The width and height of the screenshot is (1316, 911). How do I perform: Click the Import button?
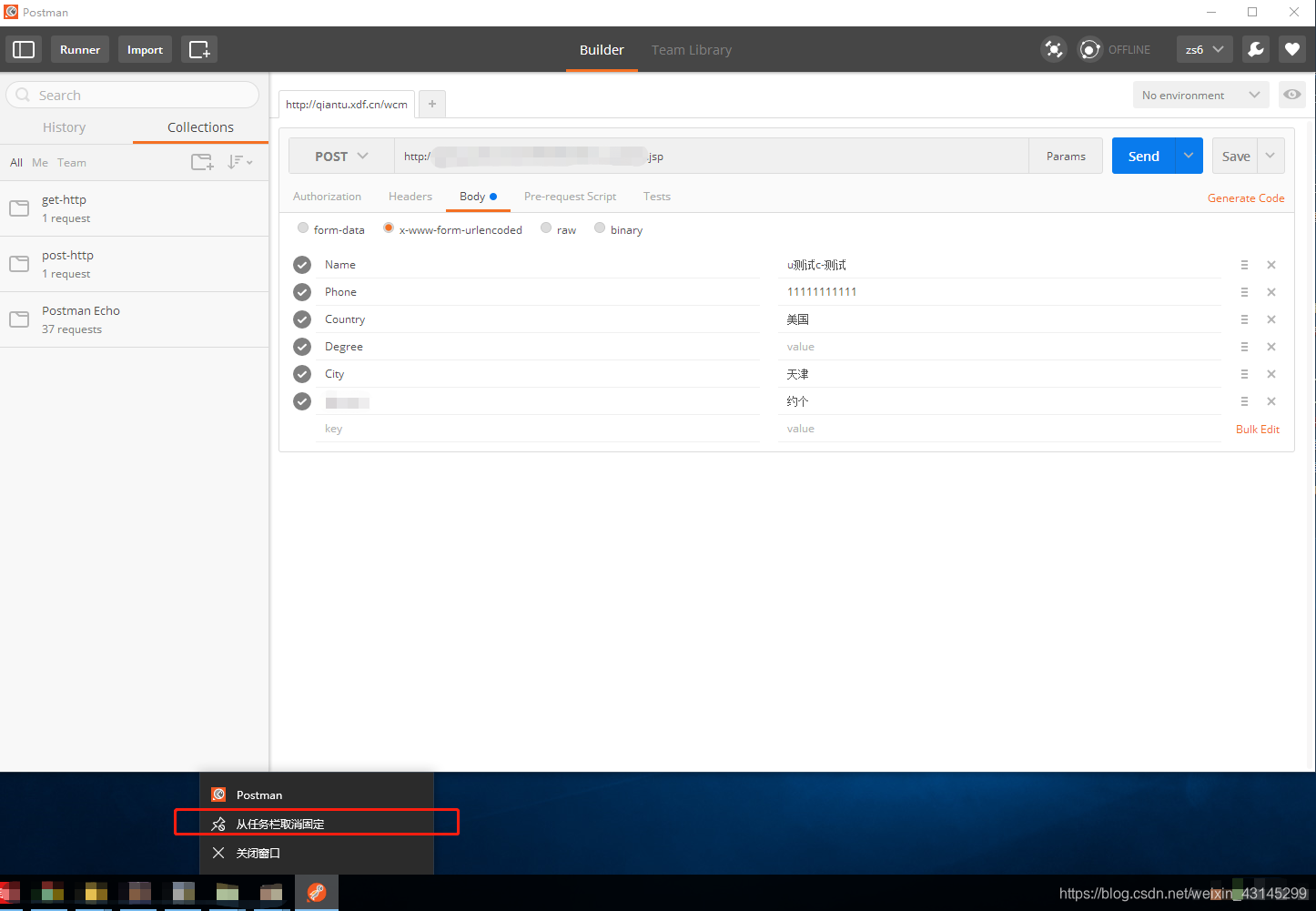pos(145,49)
